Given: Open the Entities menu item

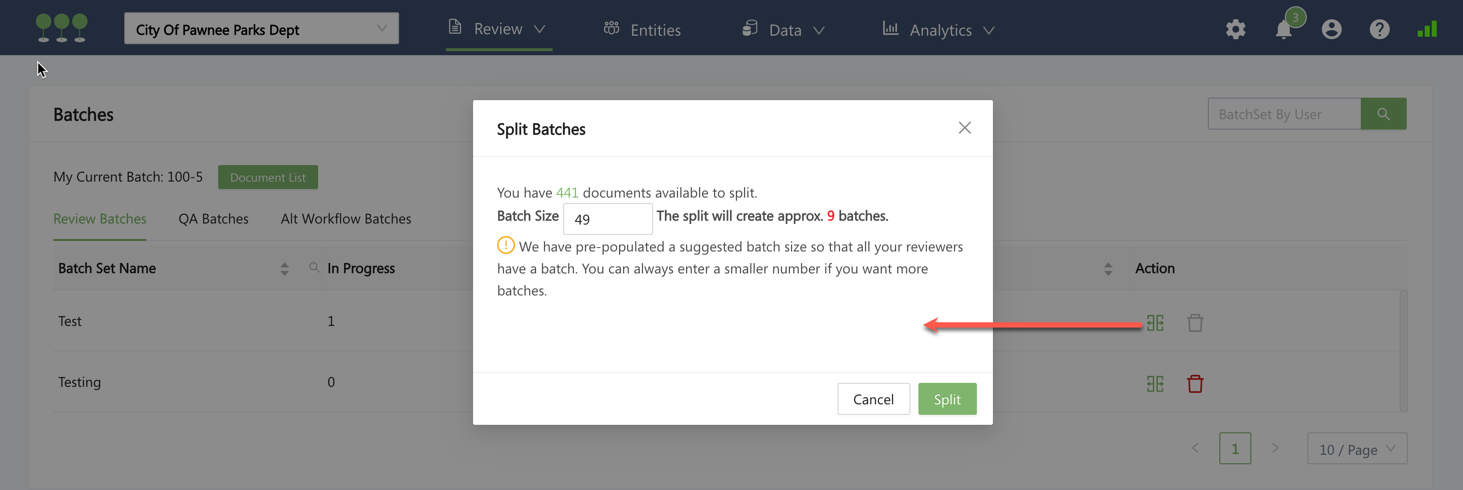Looking at the screenshot, I should point(642,30).
